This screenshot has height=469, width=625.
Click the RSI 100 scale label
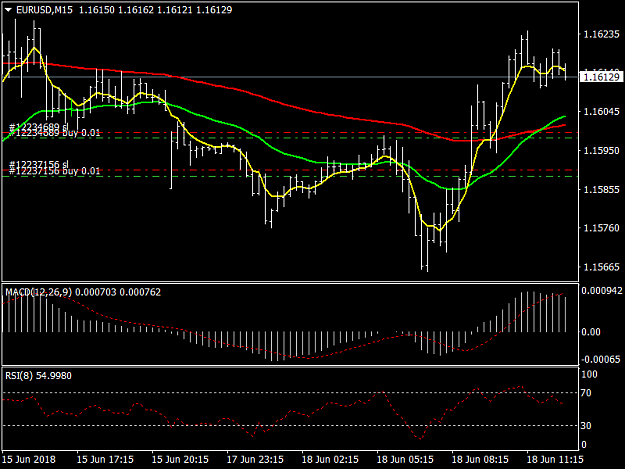(589, 375)
